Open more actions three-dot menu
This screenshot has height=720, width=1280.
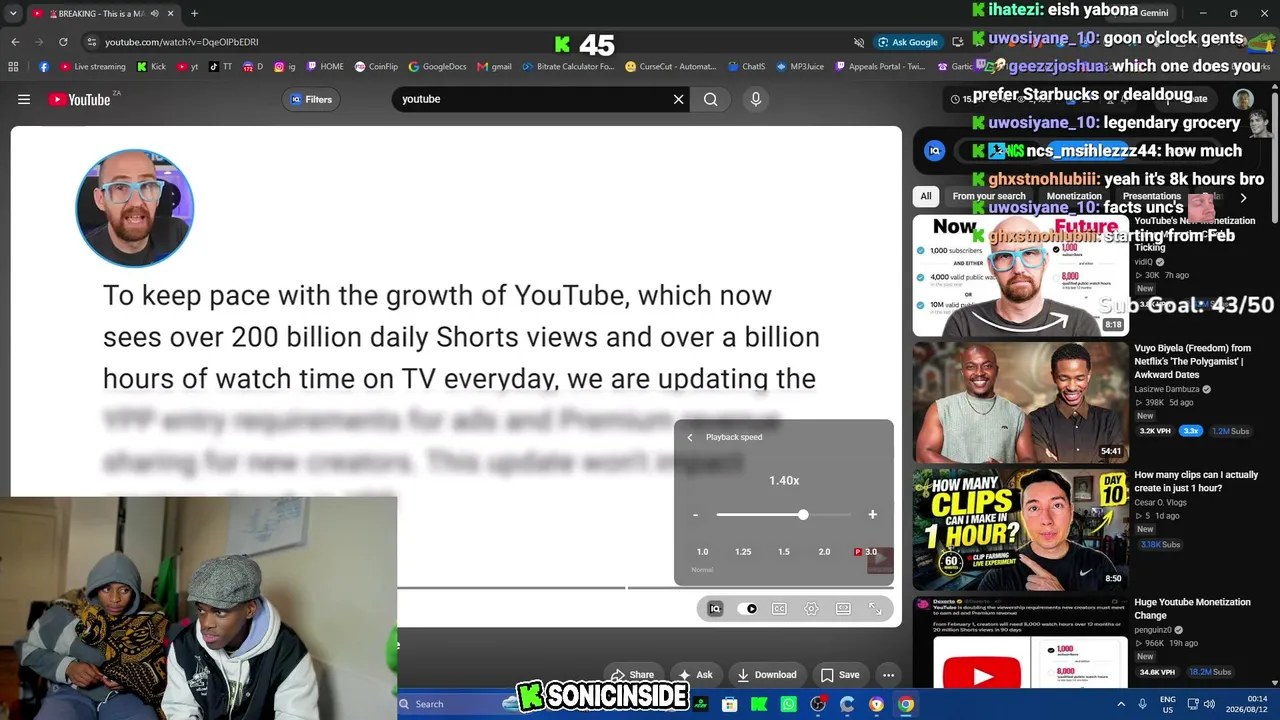(888, 675)
